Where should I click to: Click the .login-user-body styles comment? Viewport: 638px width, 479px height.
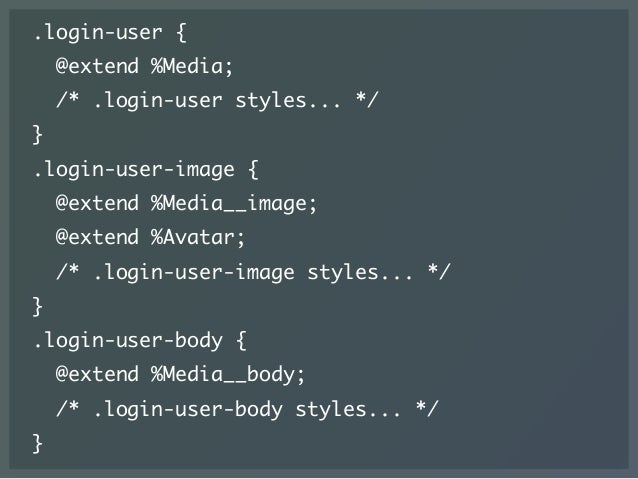click(247, 409)
